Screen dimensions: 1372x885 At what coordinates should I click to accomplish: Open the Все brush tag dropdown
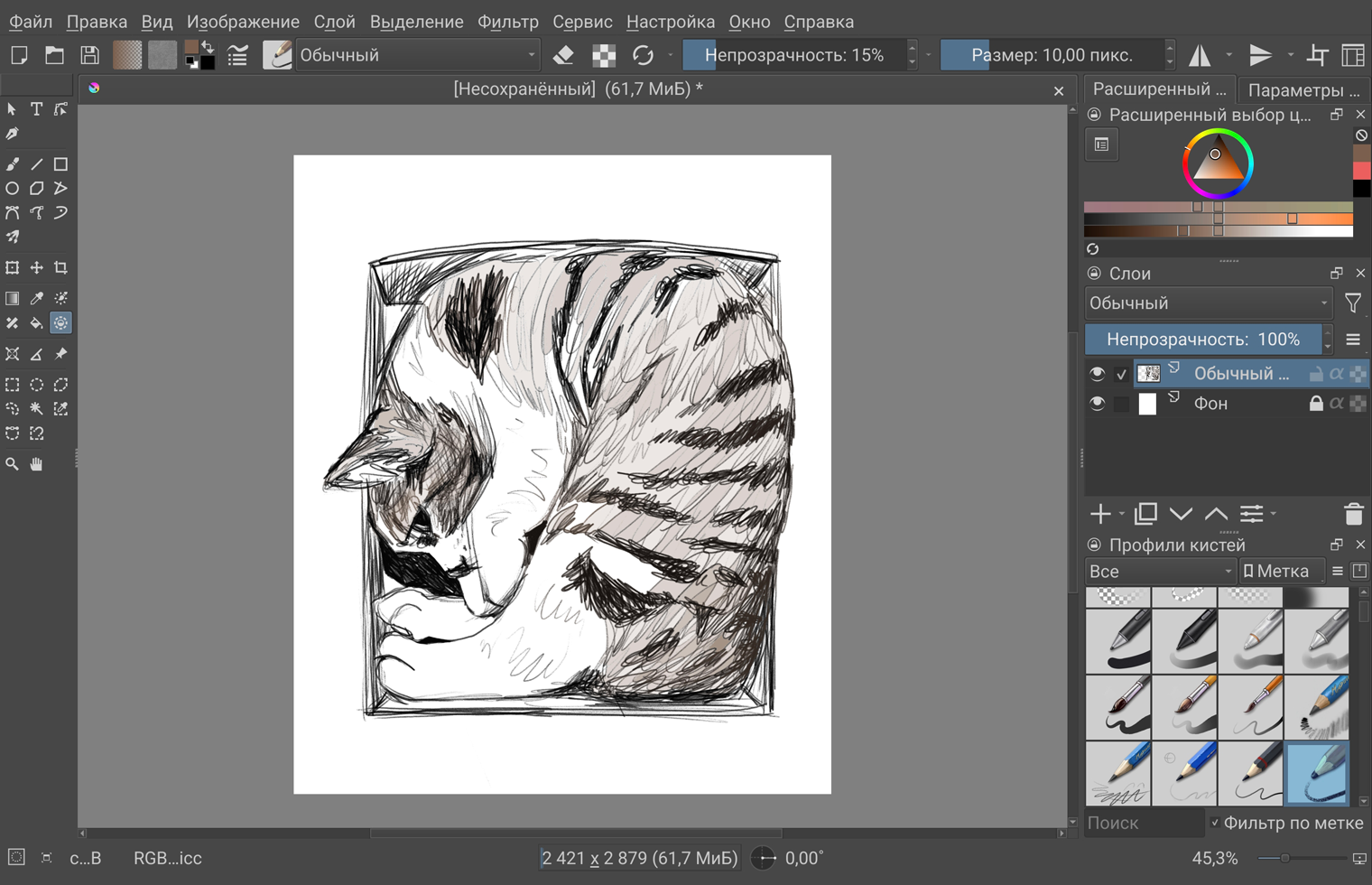tap(1160, 572)
